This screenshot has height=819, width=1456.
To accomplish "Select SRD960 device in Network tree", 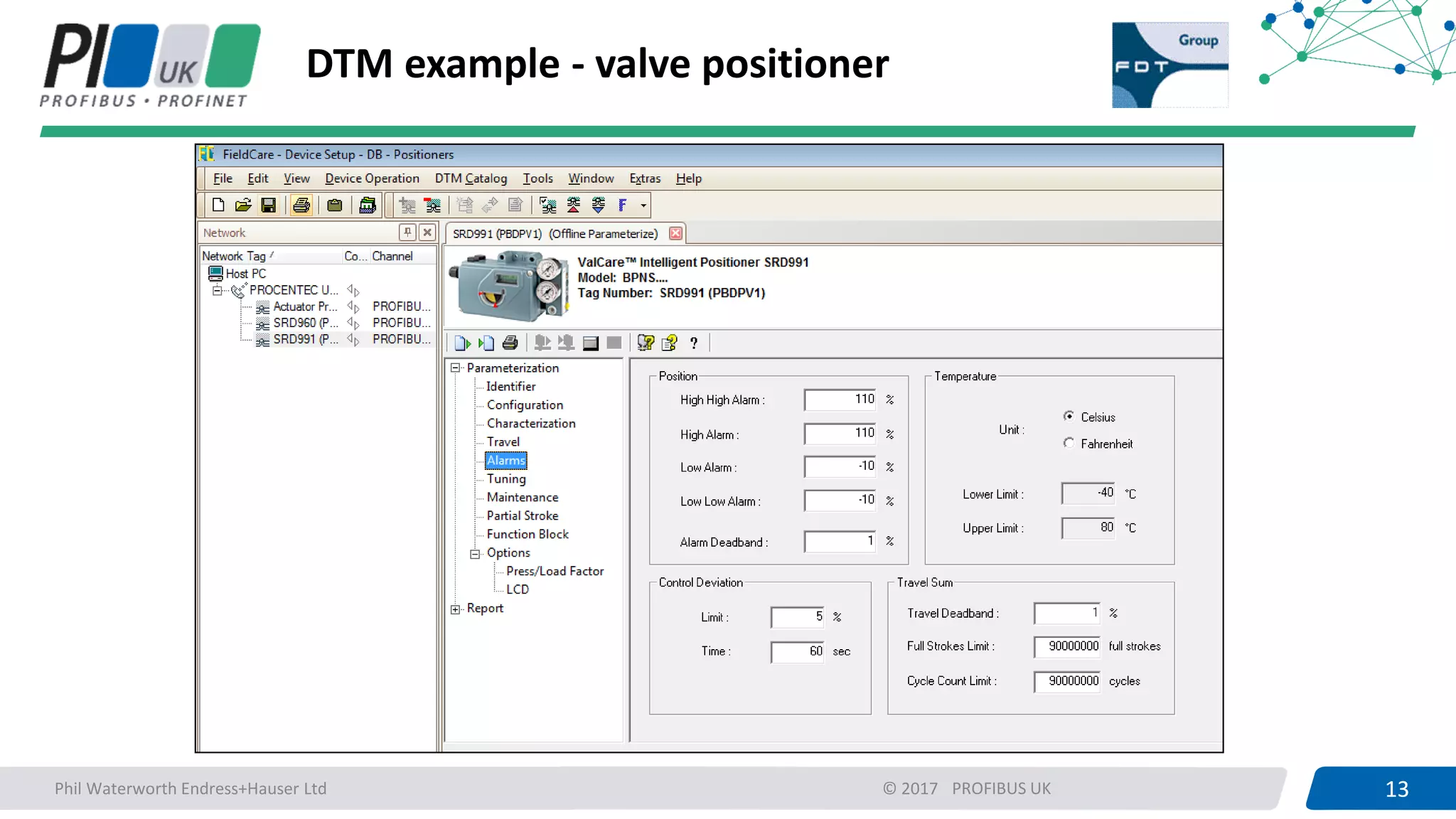I will coord(306,323).
